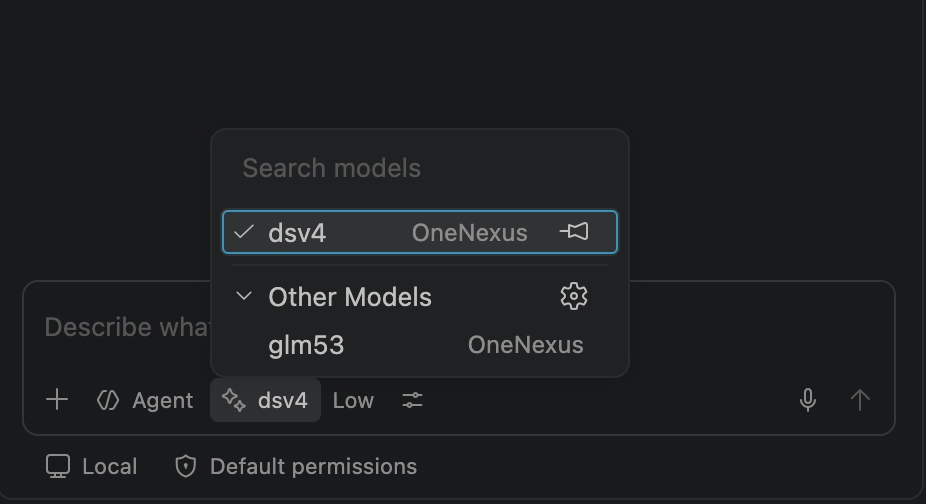The height and width of the screenshot is (504, 926).
Task: Click the pin icon beside dsv4
Action: (x=574, y=232)
